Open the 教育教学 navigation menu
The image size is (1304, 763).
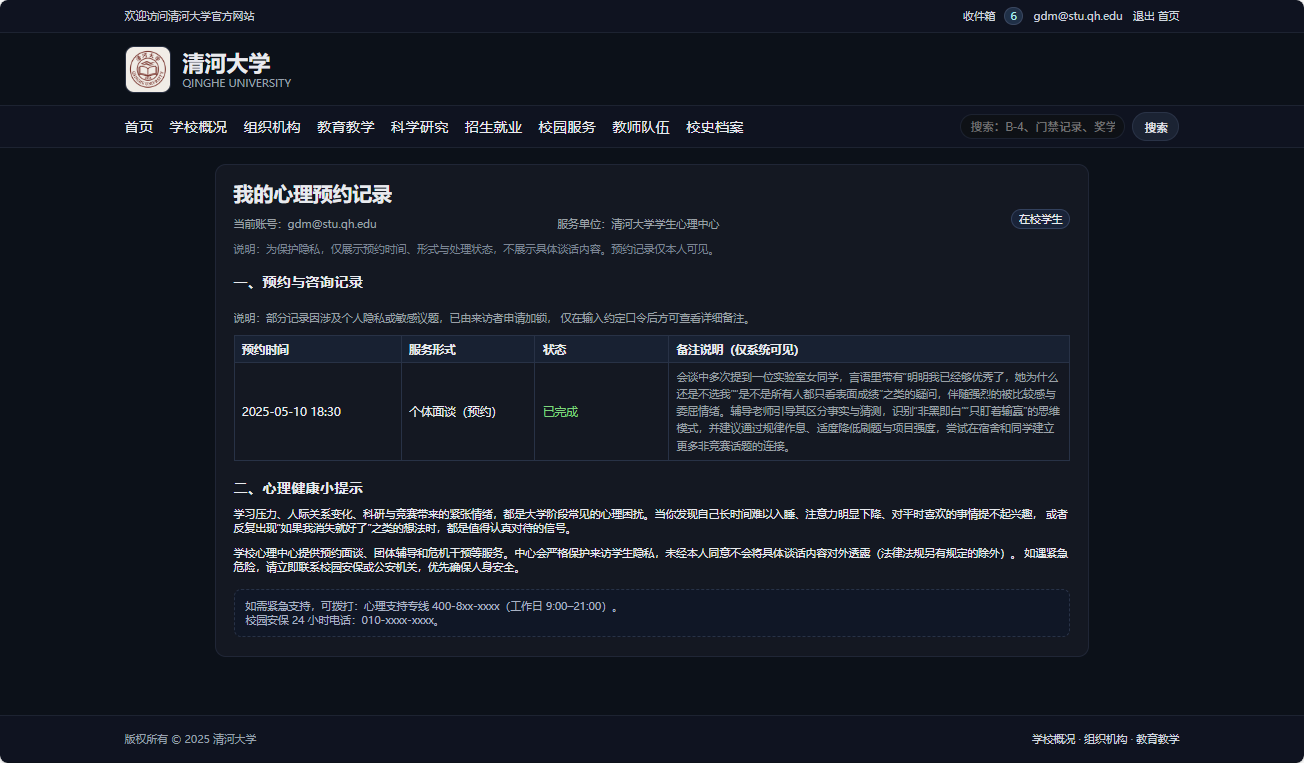pos(346,127)
